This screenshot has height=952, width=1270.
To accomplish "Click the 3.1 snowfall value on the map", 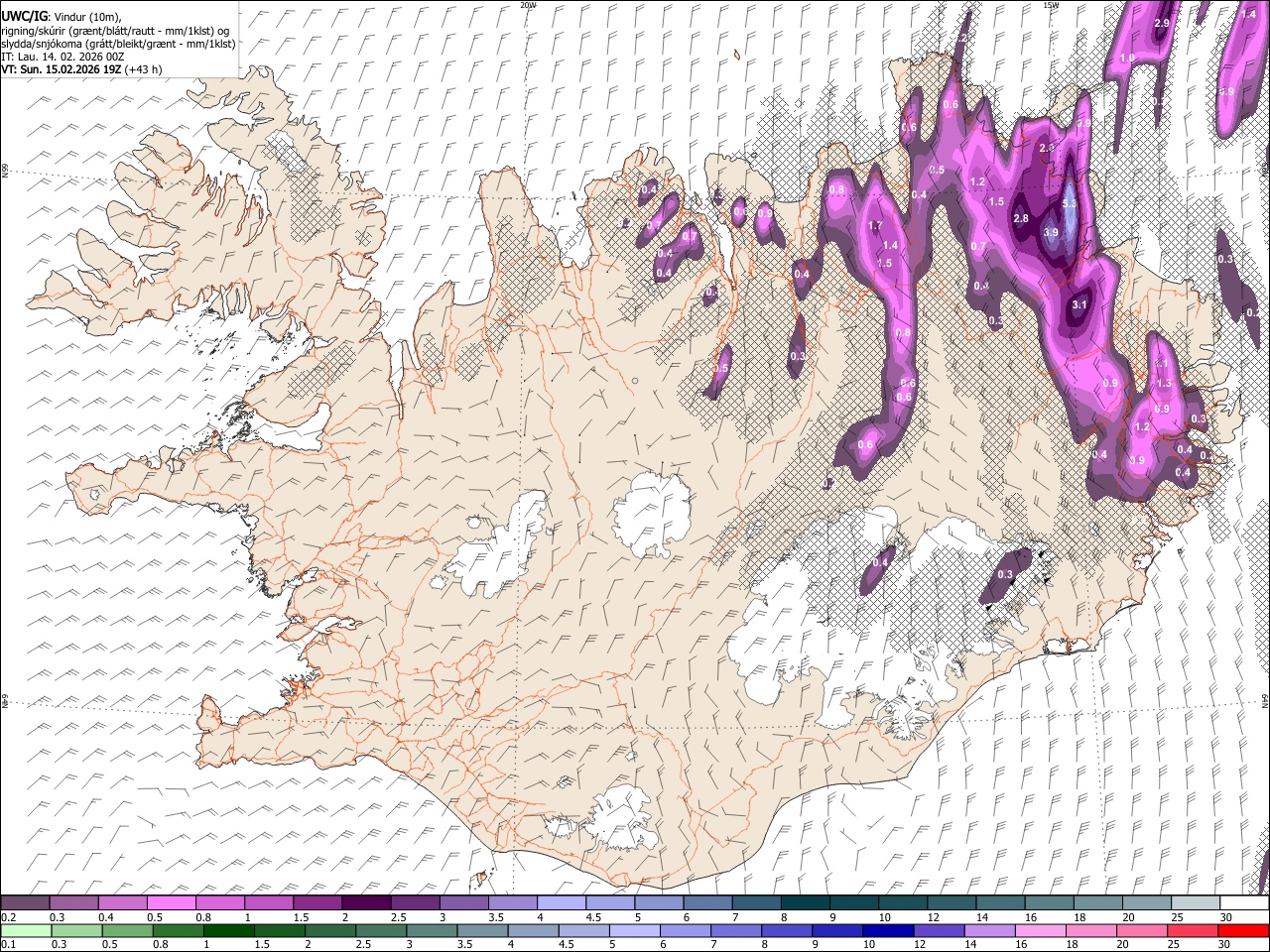I will pos(1080,304).
